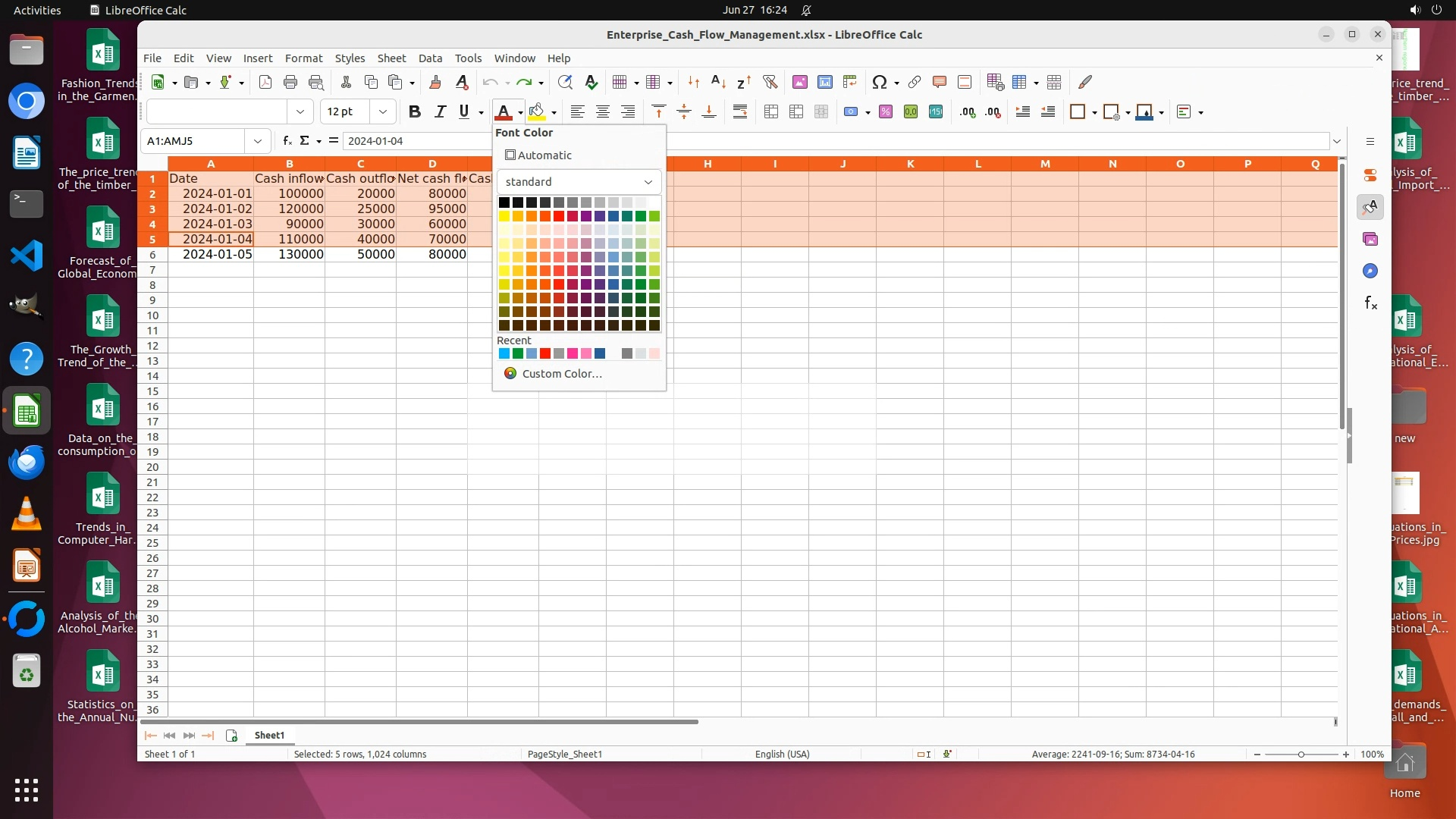Click the Insert Image toolbar icon
This screenshot has height=819, width=1456.
tap(799, 82)
